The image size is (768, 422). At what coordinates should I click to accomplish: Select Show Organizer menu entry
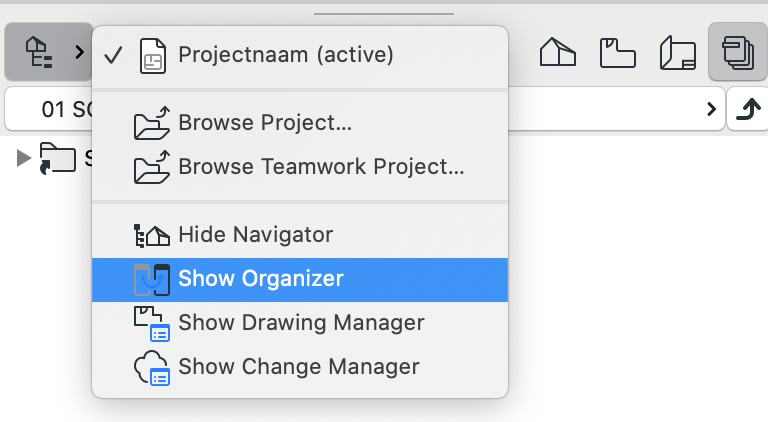point(300,280)
